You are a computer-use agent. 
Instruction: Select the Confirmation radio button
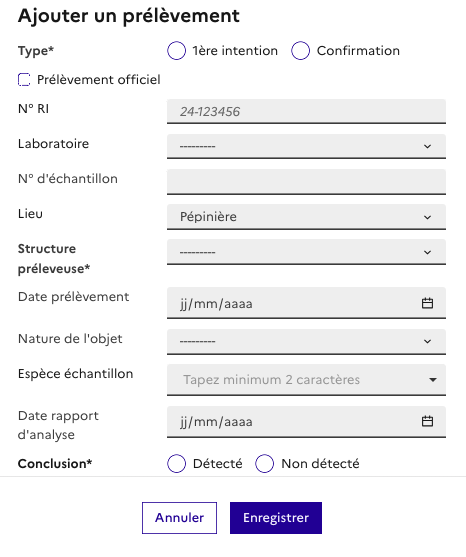tap(300, 50)
